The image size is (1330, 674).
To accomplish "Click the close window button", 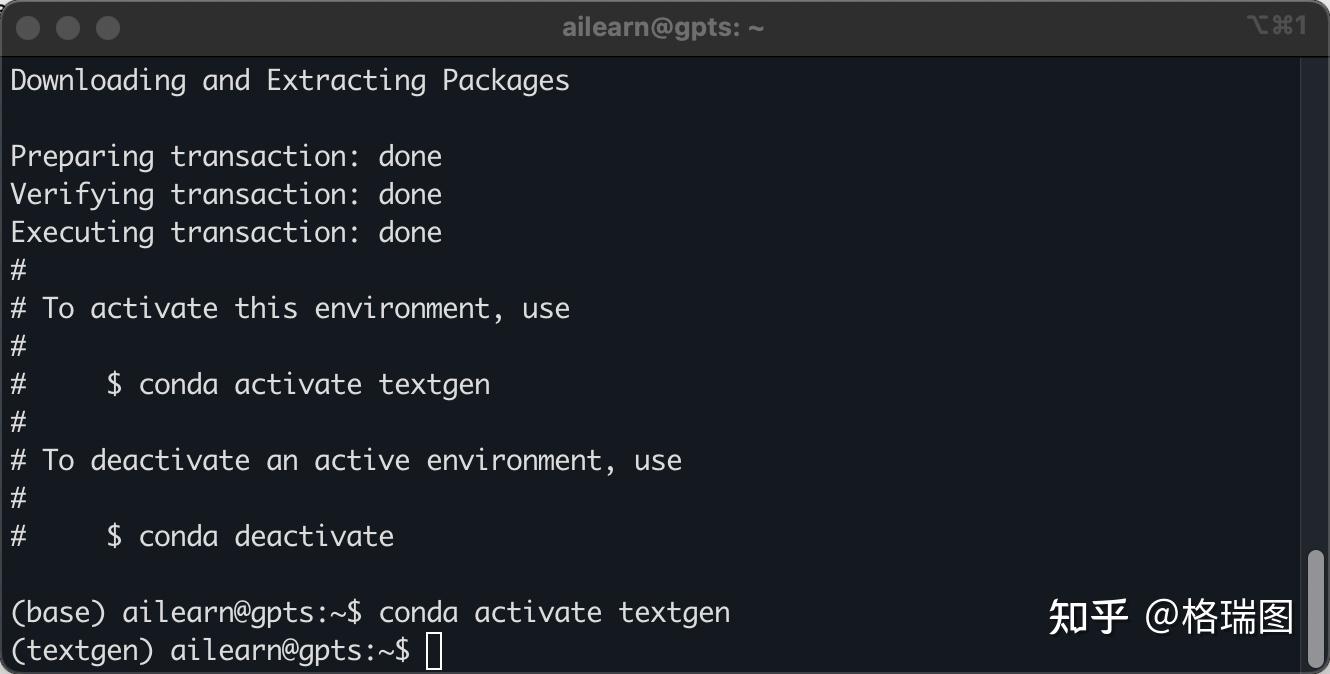I will pyautogui.click(x=28, y=28).
